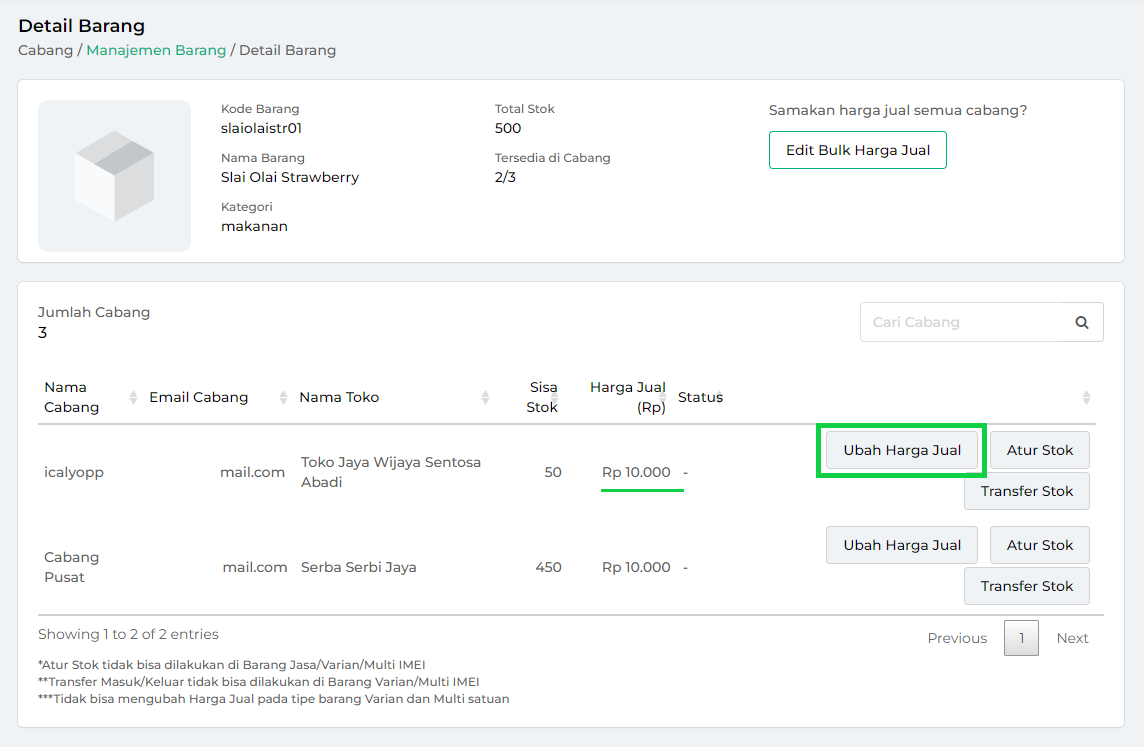
Task: Click Atur Stok for icalyopp
Action: click(x=1040, y=450)
